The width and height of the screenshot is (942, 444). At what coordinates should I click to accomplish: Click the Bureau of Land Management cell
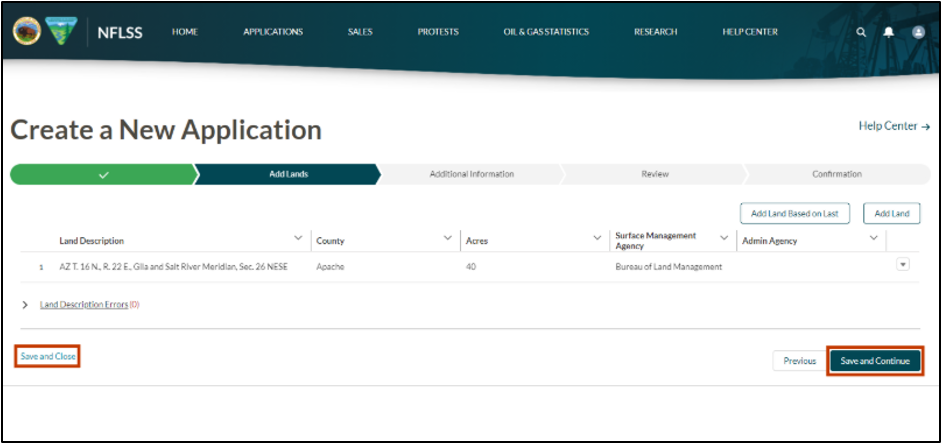coord(669,267)
